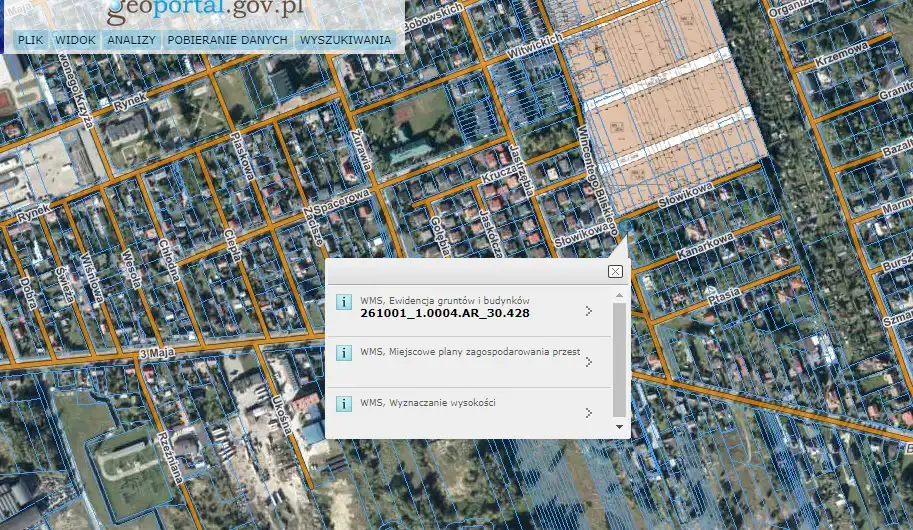913x530 pixels.
Task: Expand Miejscowe plany zagospodarowania details arrow
Action: tap(589, 360)
